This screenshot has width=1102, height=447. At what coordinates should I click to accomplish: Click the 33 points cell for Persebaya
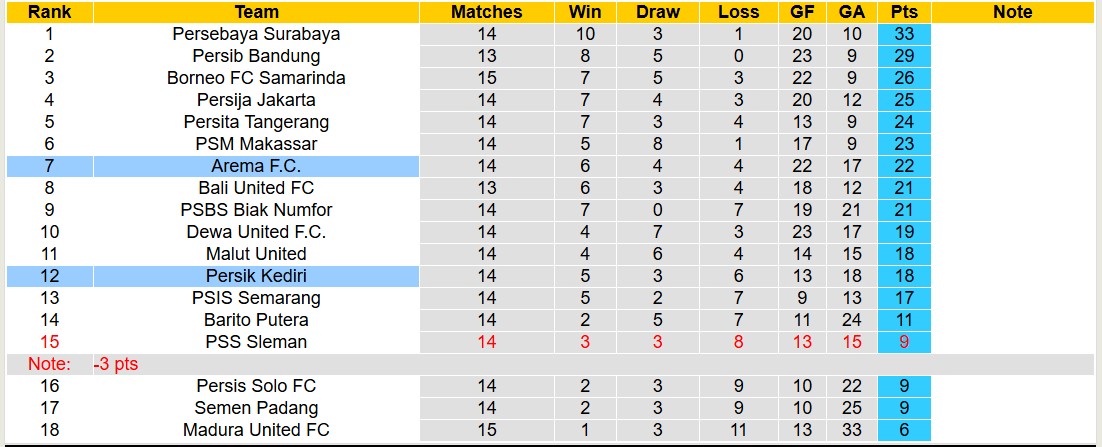pos(904,34)
